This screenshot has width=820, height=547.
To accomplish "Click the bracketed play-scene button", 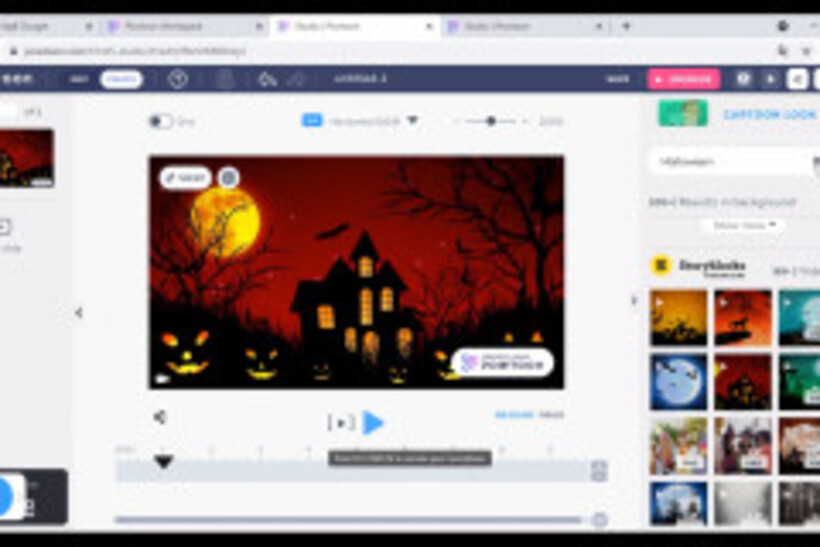I will pos(341,423).
